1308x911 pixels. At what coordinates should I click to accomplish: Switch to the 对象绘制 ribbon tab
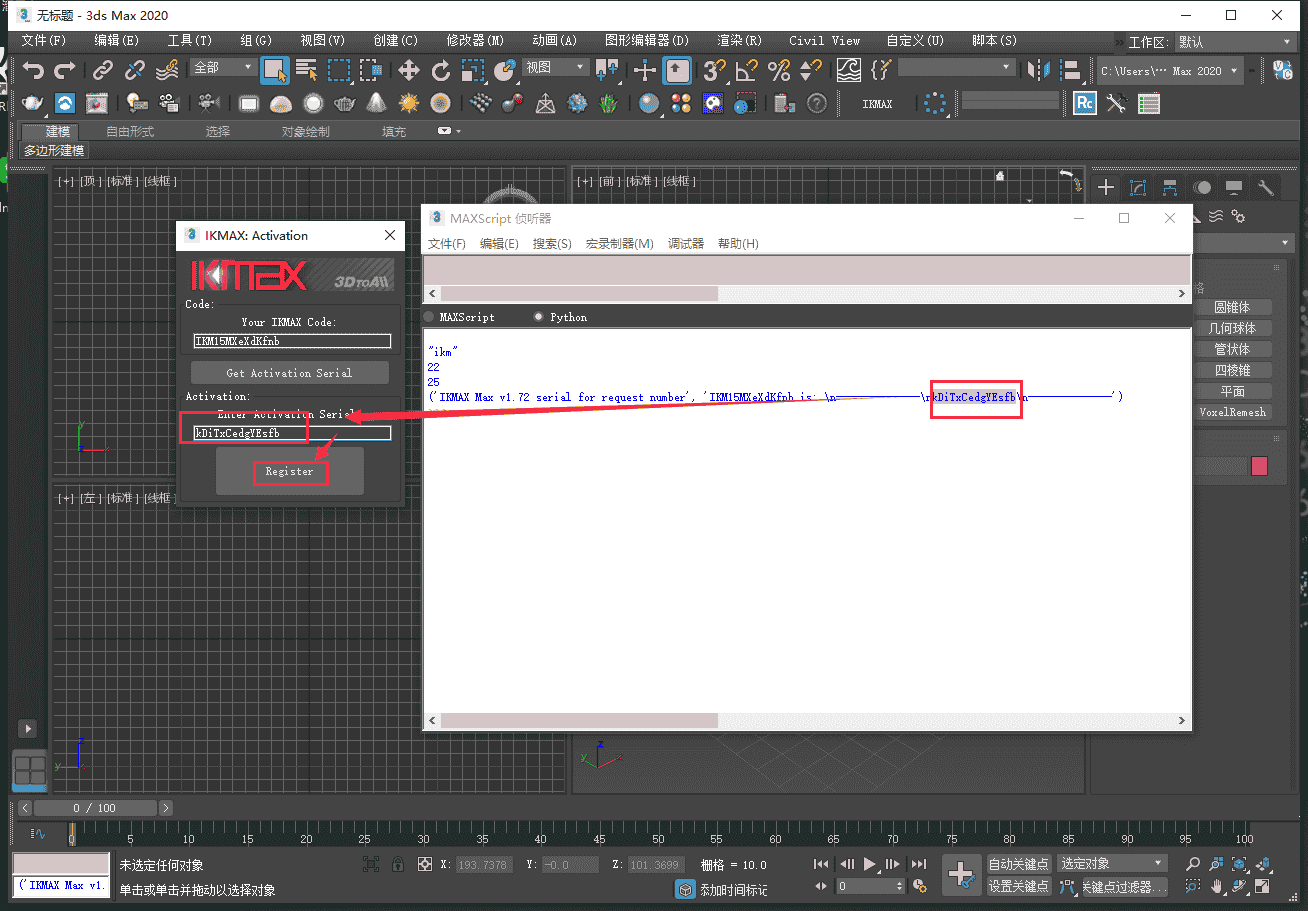click(x=305, y=131)
